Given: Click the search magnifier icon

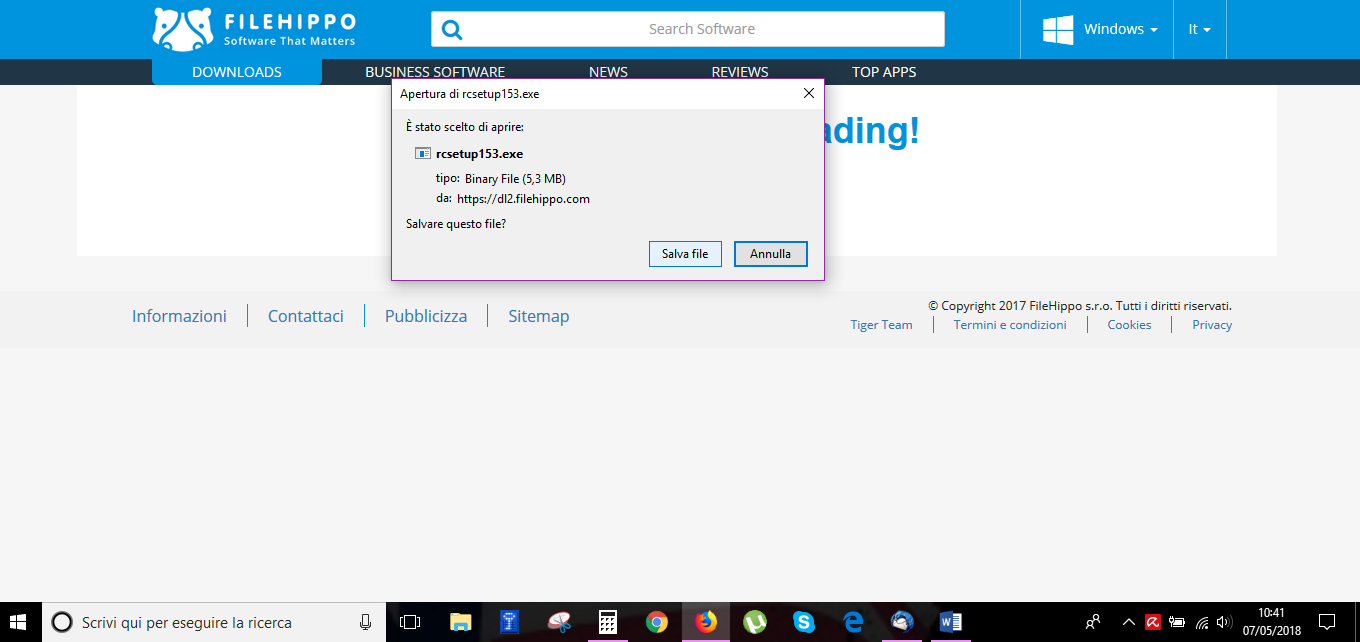Looking at the screenshot, I should (452, 29).
